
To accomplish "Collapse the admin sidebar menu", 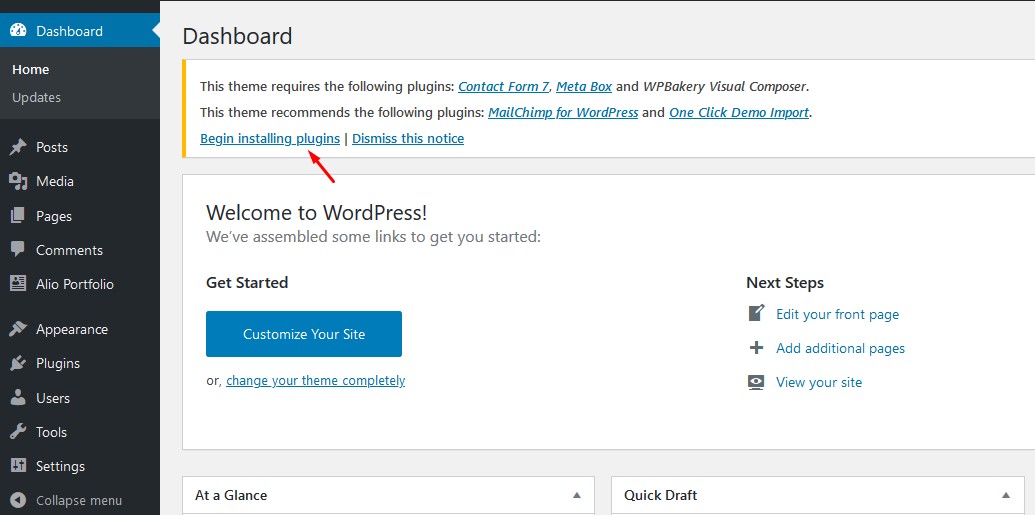I will (x=67, y=500).
